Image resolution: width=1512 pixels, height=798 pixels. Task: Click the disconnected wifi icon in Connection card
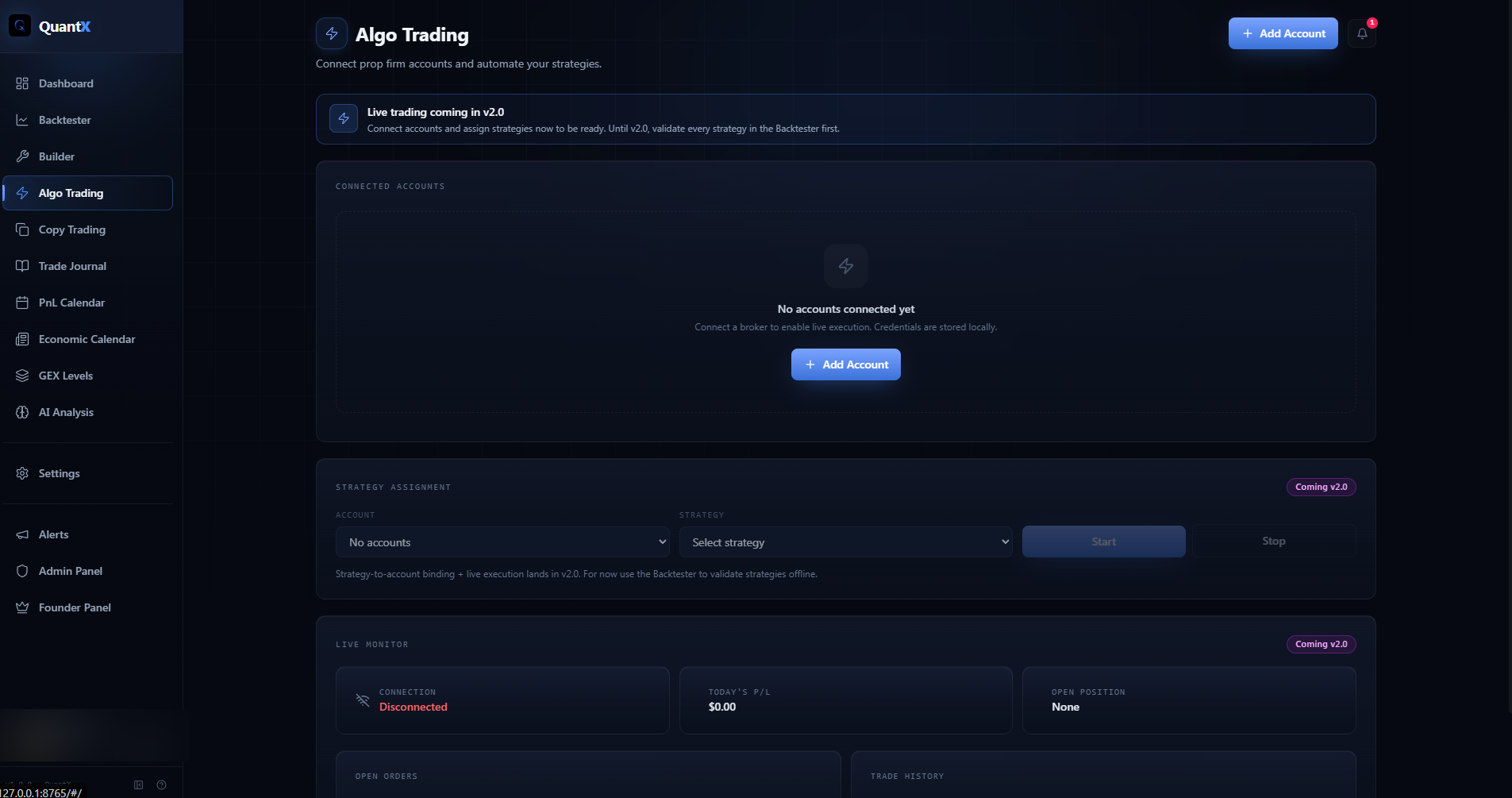(363, 700)
